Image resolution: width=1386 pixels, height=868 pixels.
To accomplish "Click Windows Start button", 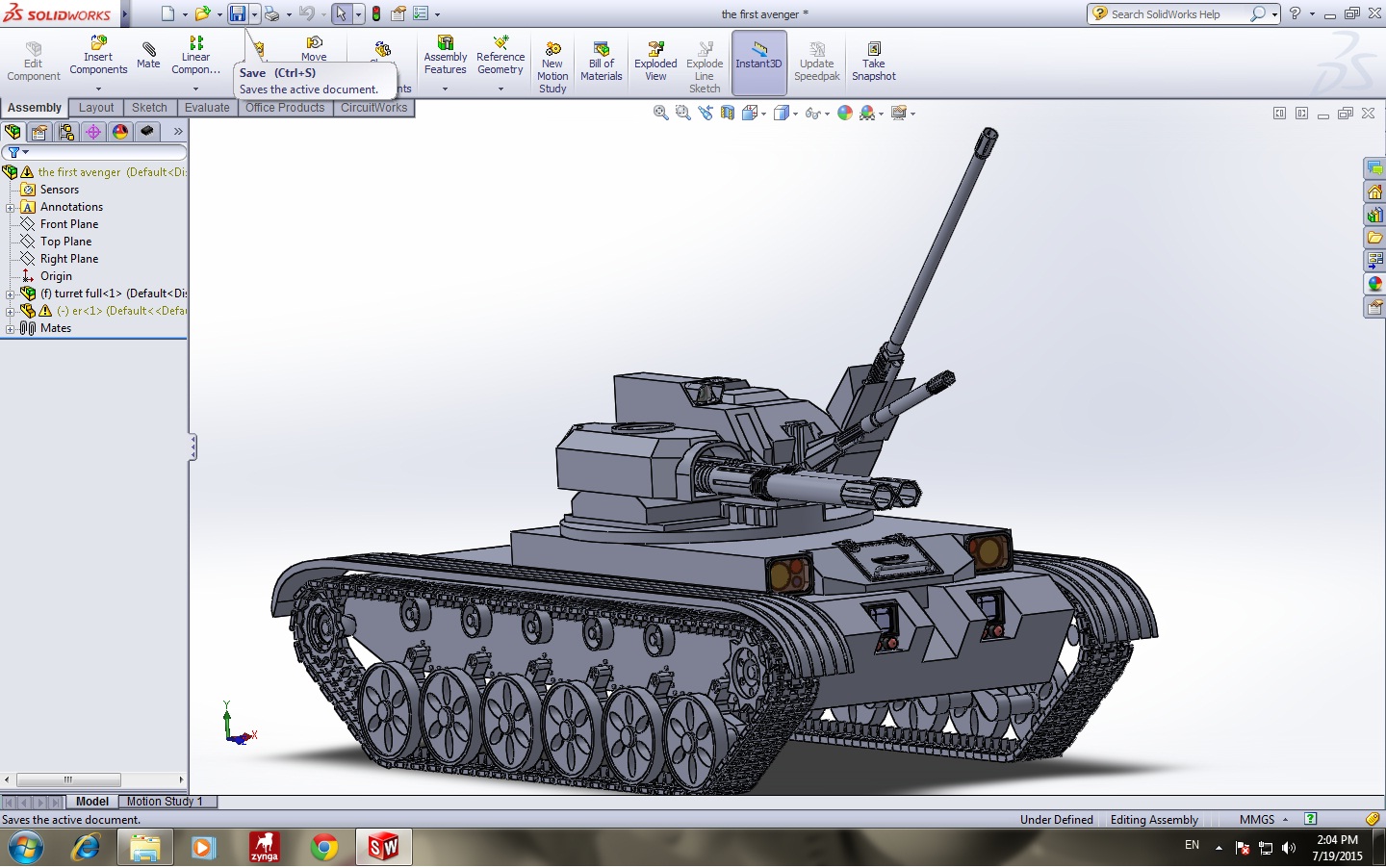I will (25, 848).
